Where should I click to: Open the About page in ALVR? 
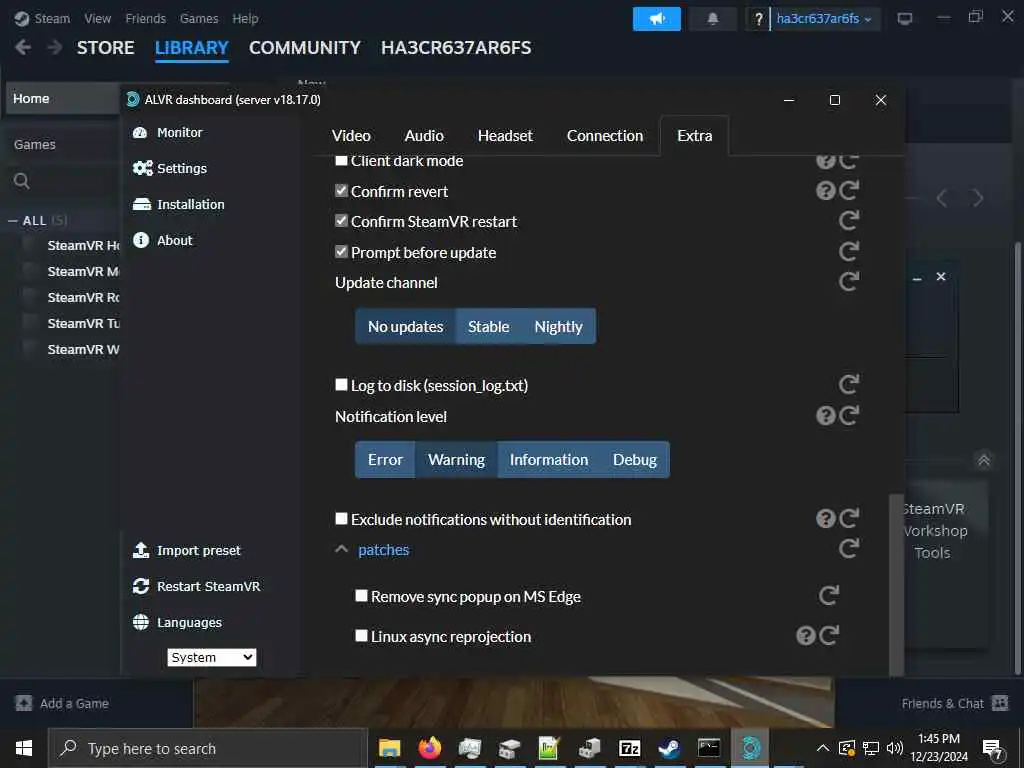[163, 240]
